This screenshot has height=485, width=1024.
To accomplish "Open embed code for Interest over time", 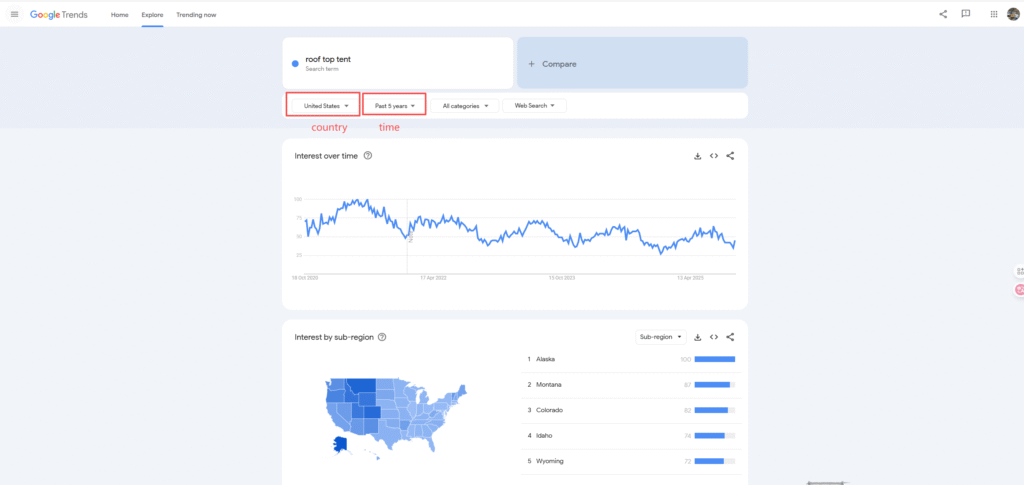I will (714, 156).
